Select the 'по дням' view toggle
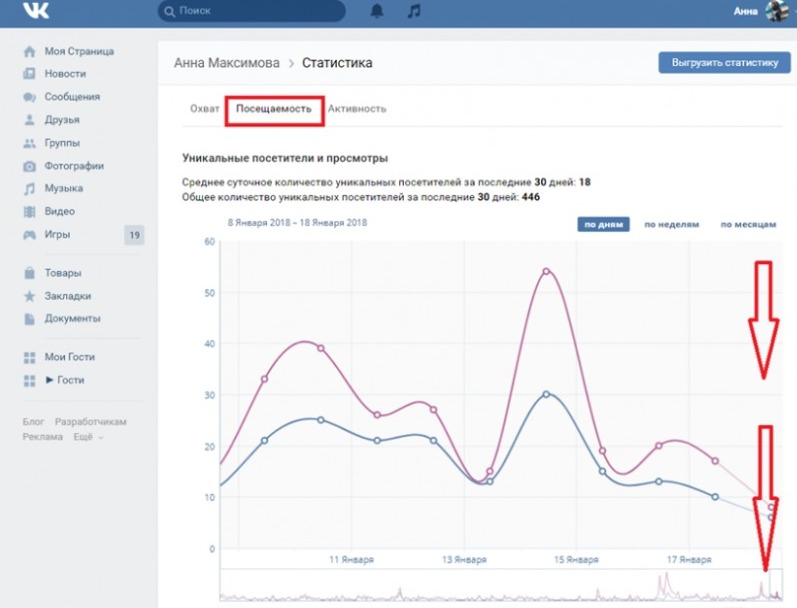The image size is (797, 608). click(602, 225)
